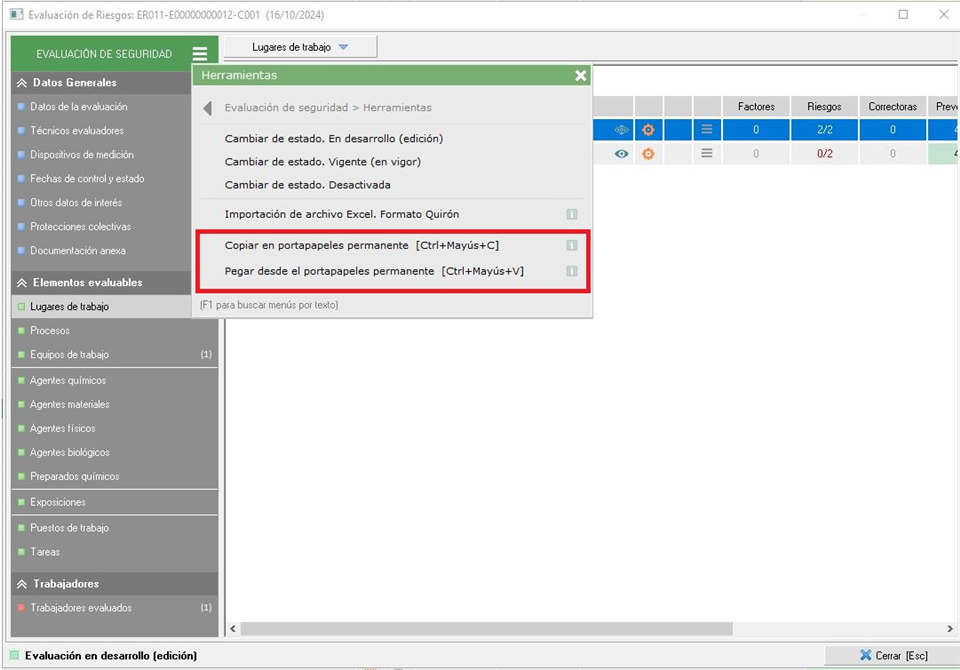This screenshot has height=670, width=960.
Task: Open the three-line row menu in the second row
Action: click(707, 154)
